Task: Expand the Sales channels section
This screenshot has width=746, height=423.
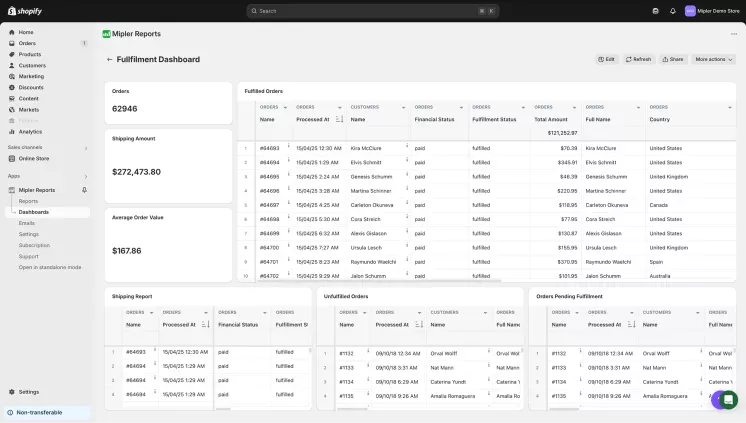Action: point(86,148)
